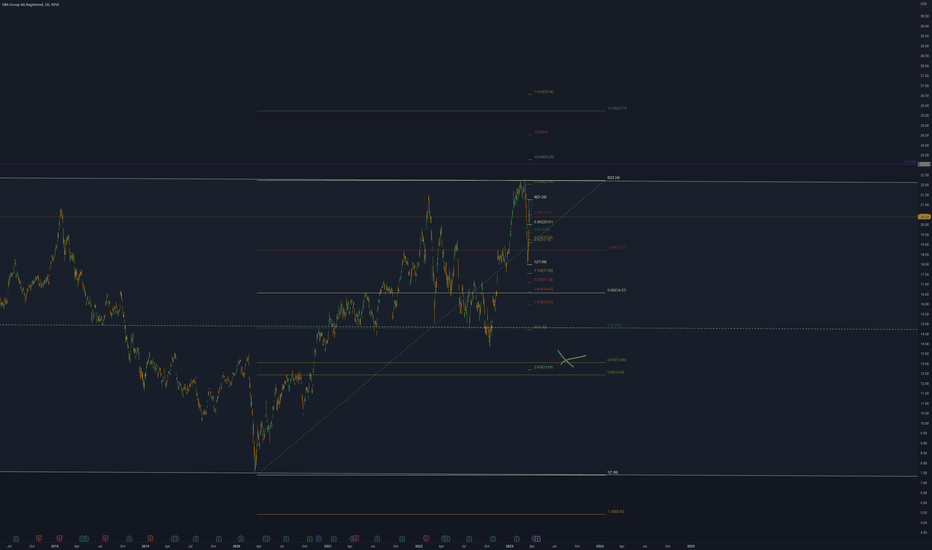Screen dimensions: 932x550
Task: Select the green hand-drawn cross drawing
Action: tap(571, 359)
